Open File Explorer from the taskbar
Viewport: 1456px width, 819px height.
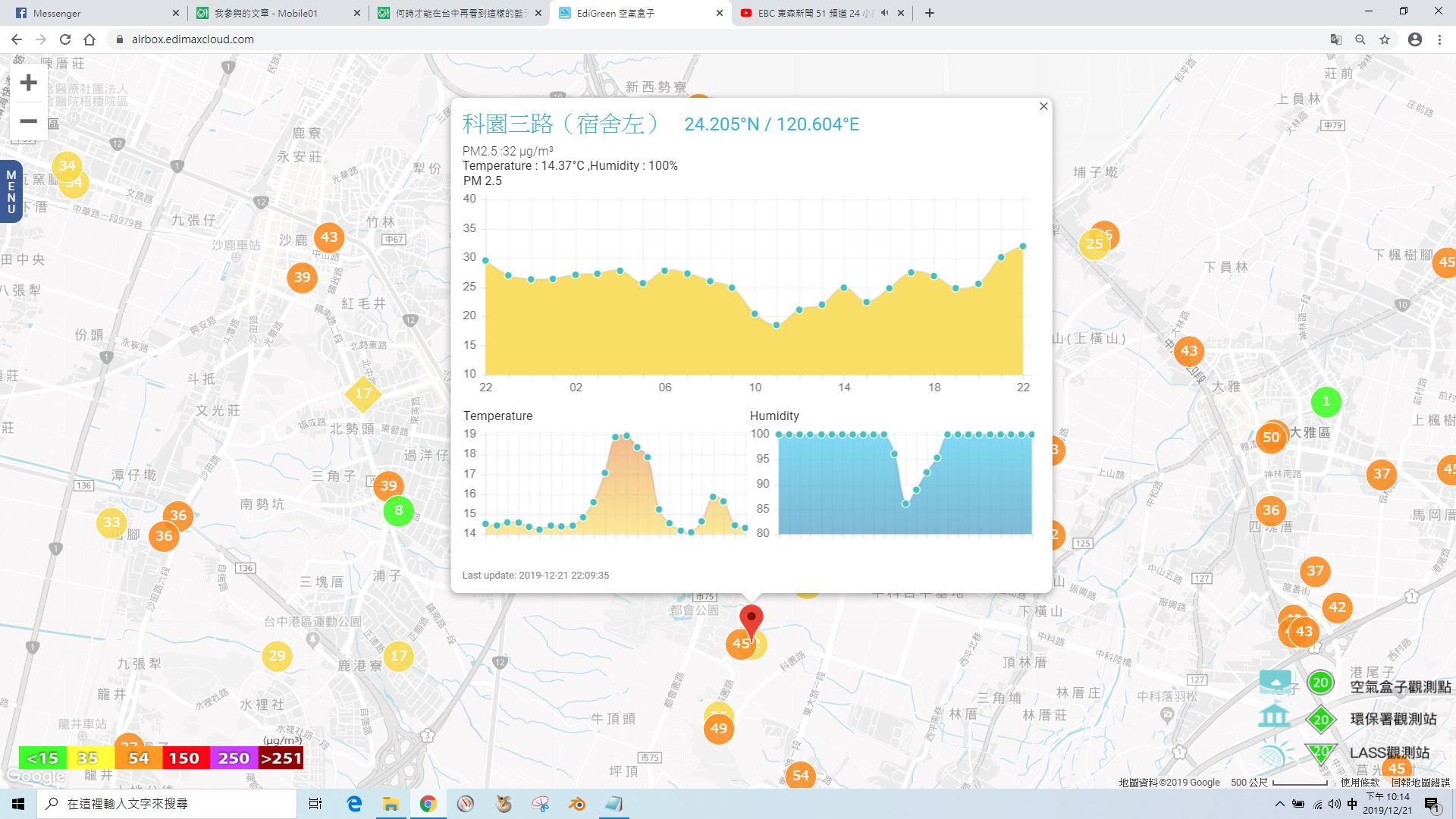click(391, 804)
